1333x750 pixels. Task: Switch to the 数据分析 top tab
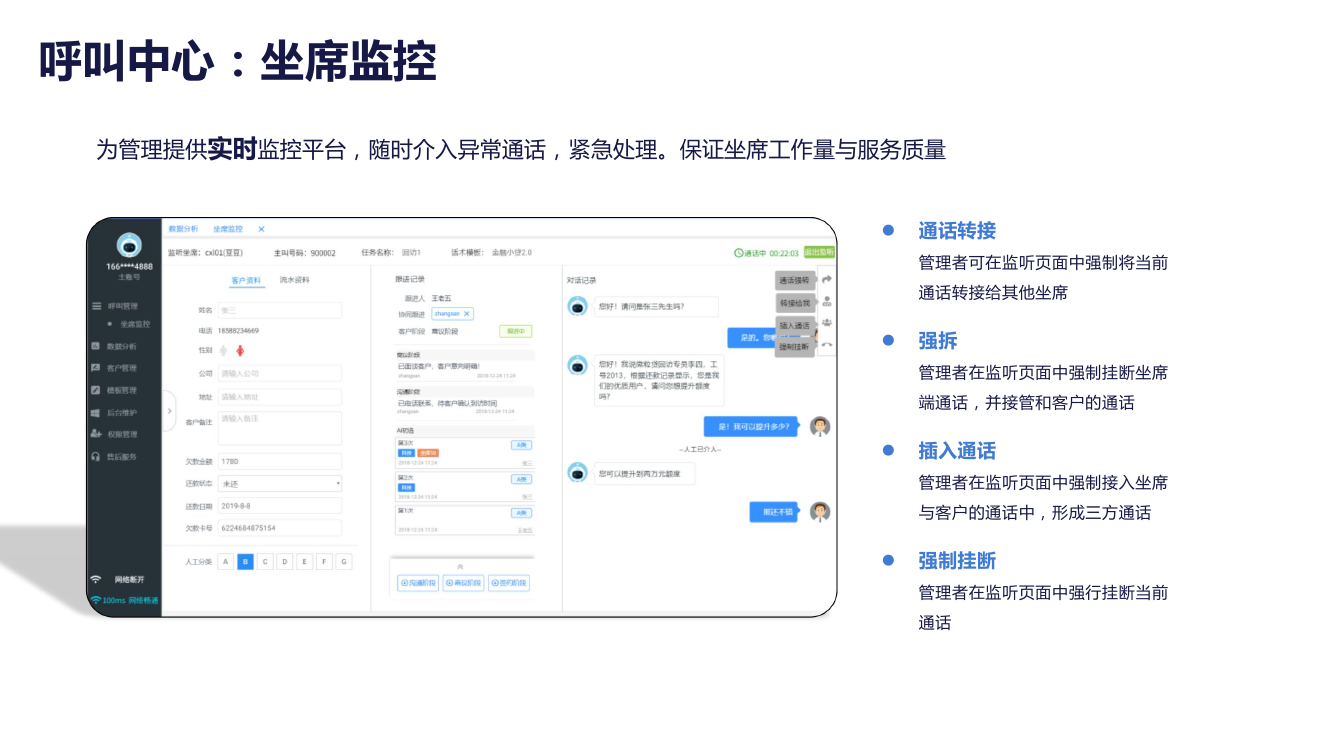(x=183, y=229)
